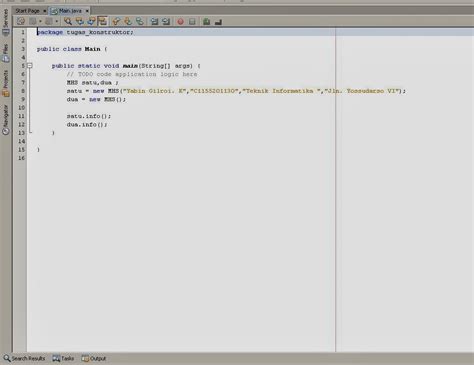Go to Next Bookmark icon

tap(128, 22)
